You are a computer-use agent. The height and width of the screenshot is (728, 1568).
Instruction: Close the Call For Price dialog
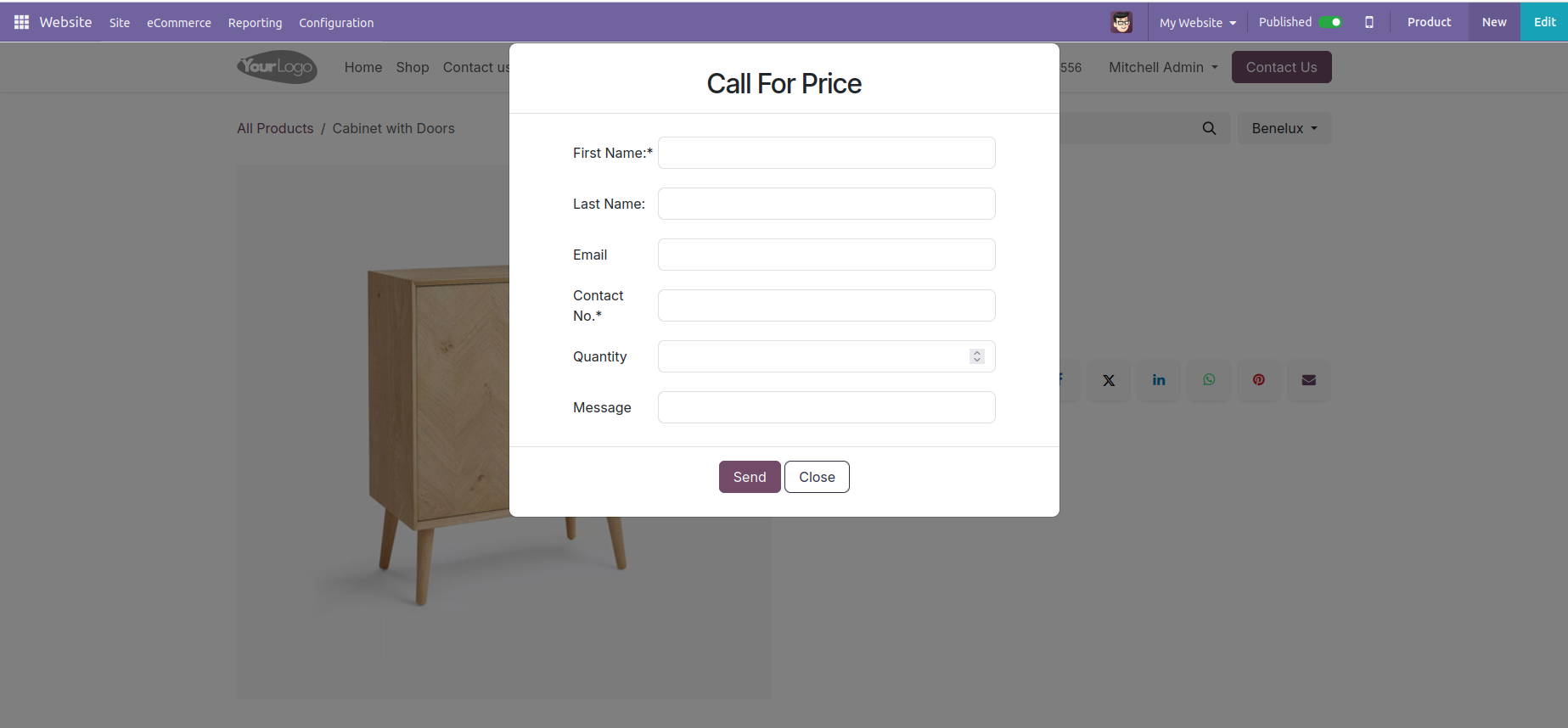817,477
